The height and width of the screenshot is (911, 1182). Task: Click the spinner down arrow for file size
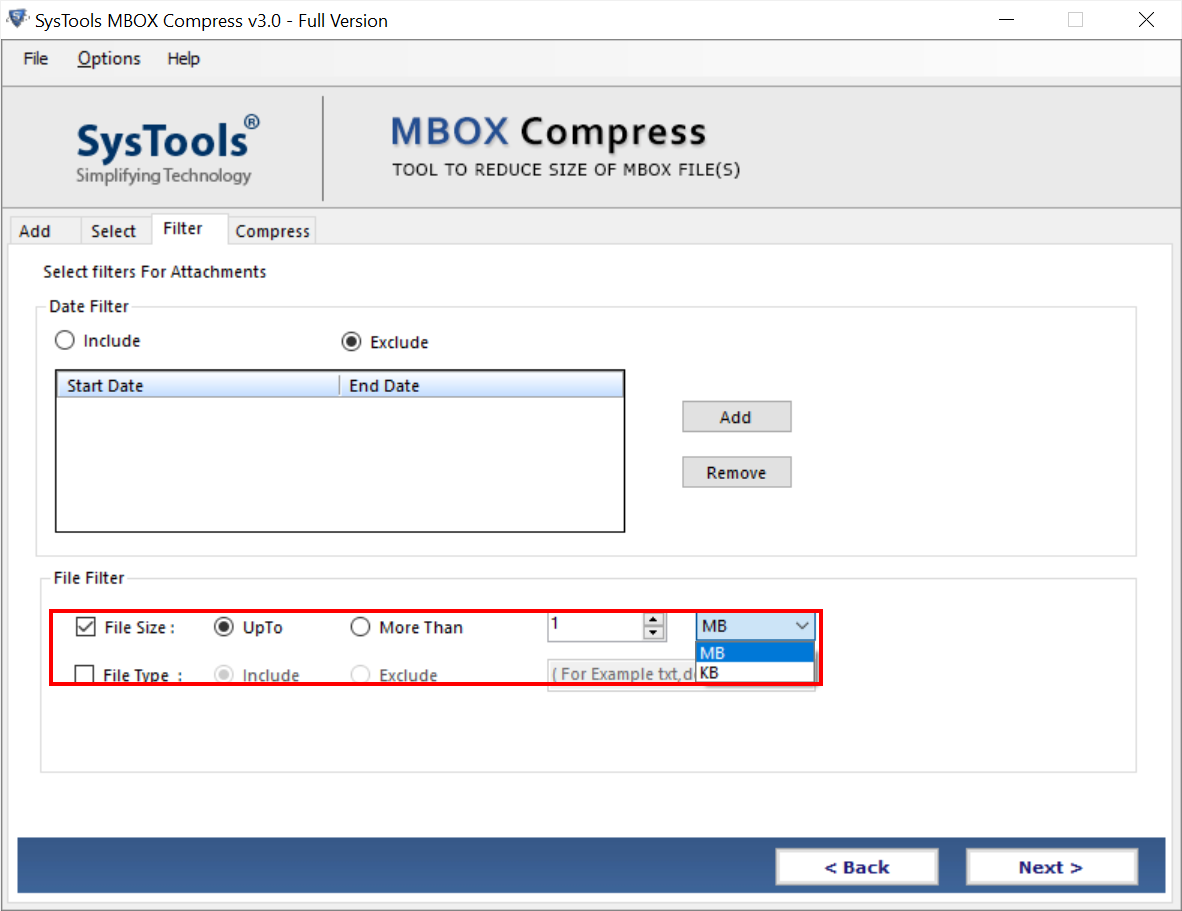(x=654, y=631)
